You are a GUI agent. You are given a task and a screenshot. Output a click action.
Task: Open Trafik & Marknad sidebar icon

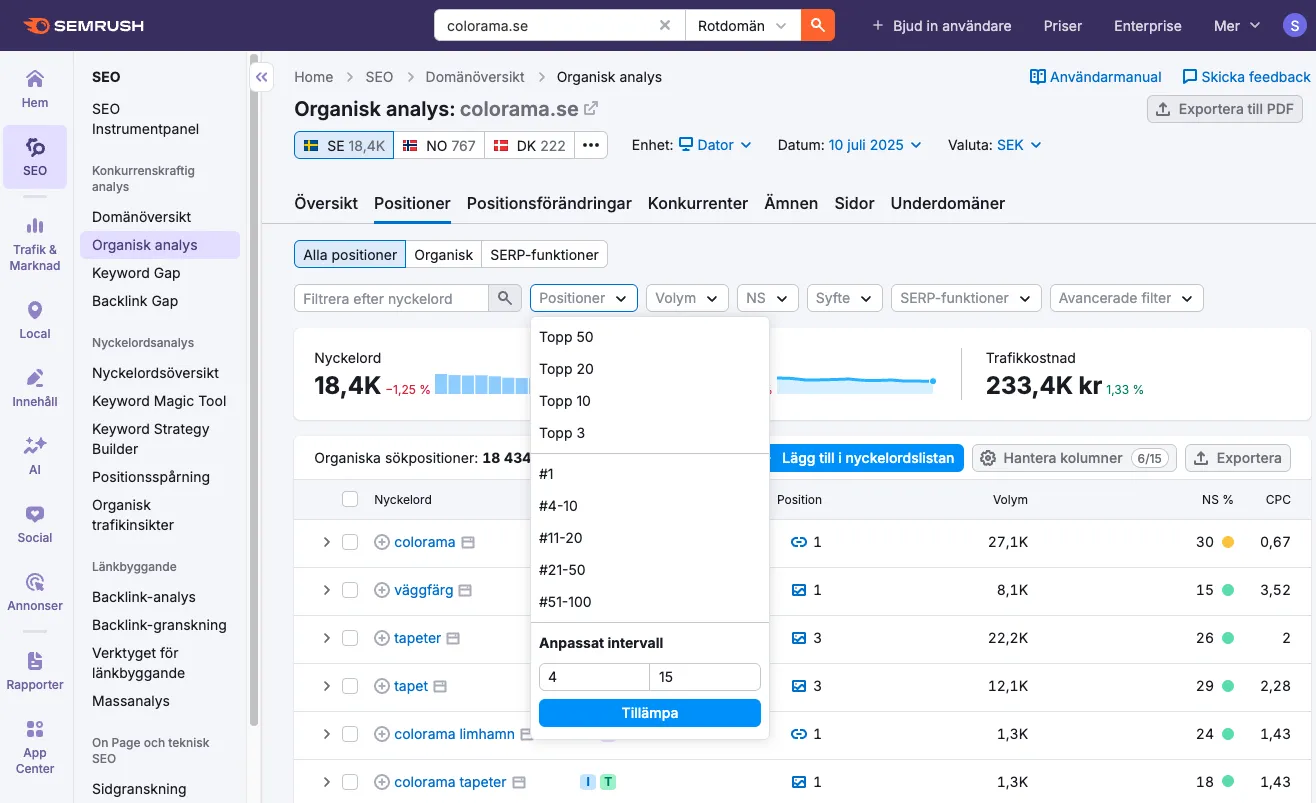tap(35, 244)
